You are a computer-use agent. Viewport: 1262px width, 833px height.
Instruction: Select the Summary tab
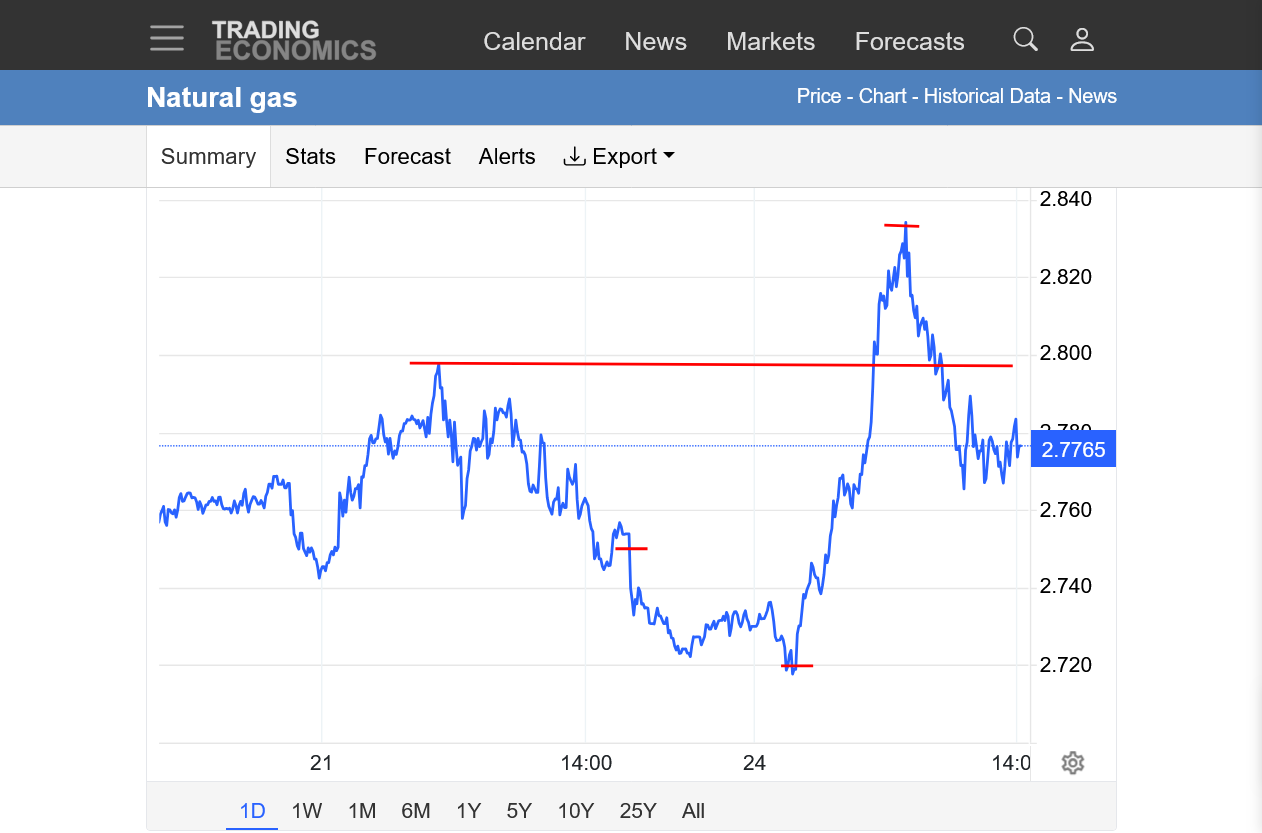pos(208,156)
